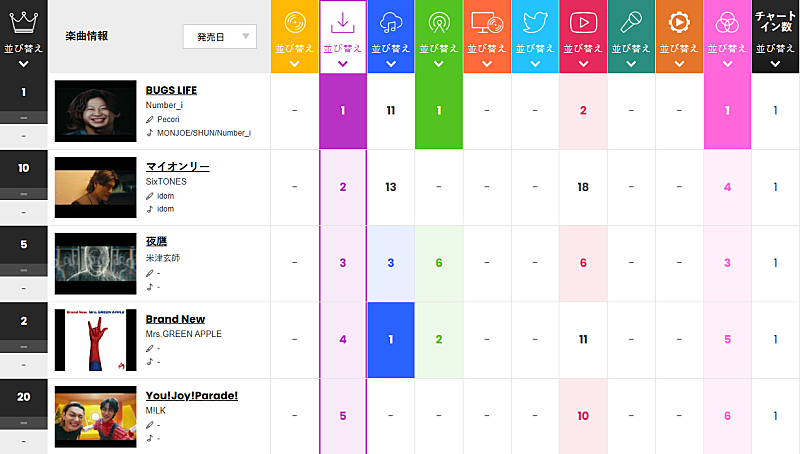Click the karaoke microphone icon

631,23
